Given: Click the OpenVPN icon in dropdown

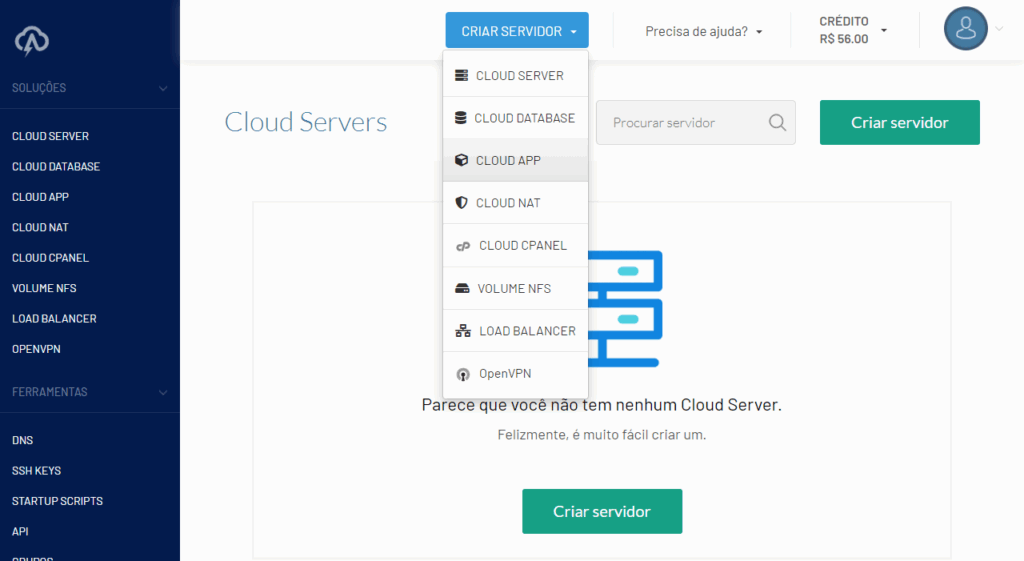Looking at the screenshot, I should (462, 375).
